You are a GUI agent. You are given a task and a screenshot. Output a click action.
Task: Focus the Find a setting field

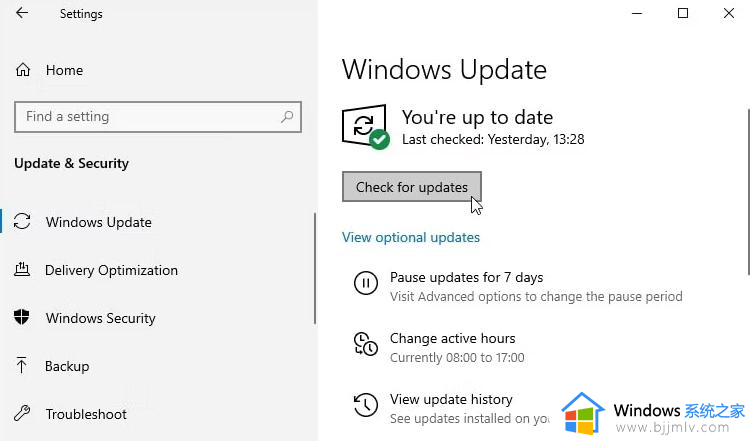point(158,117)
